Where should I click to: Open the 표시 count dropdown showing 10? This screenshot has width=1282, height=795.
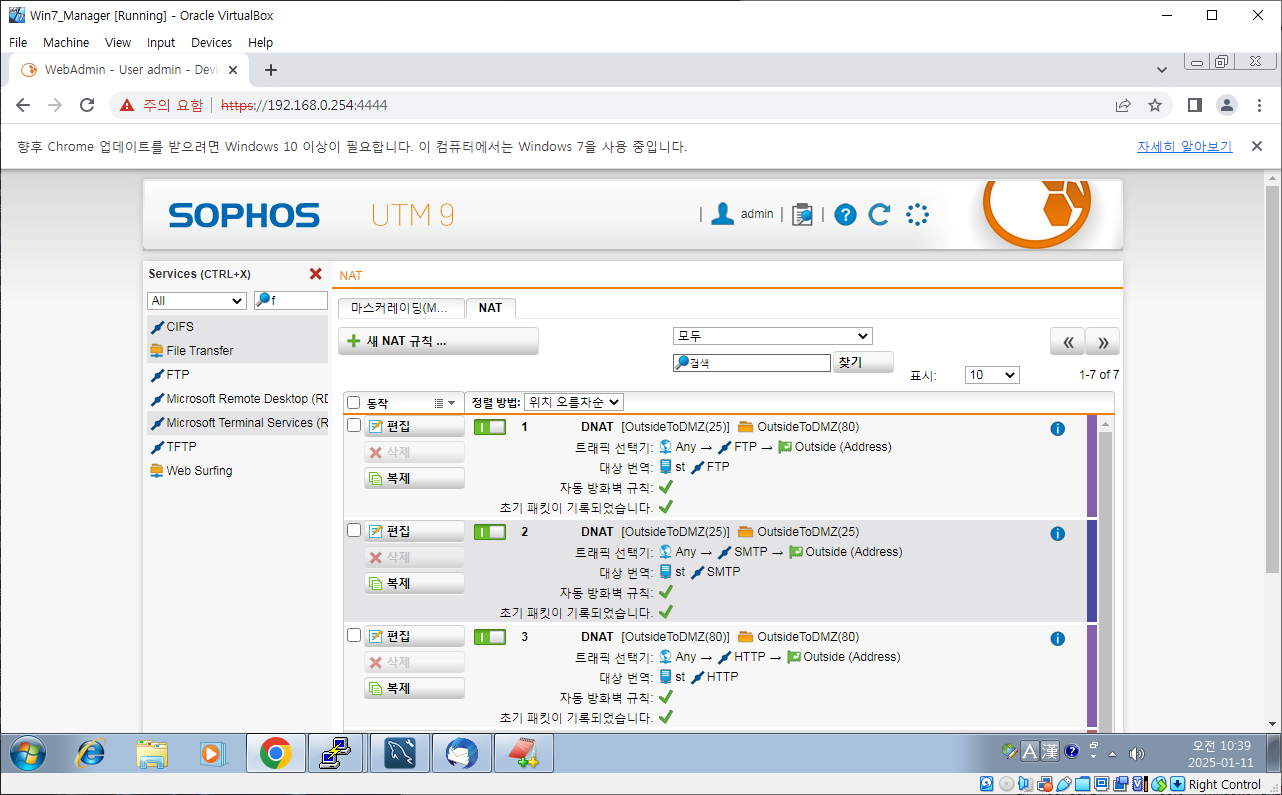click(x=992, y=375)
